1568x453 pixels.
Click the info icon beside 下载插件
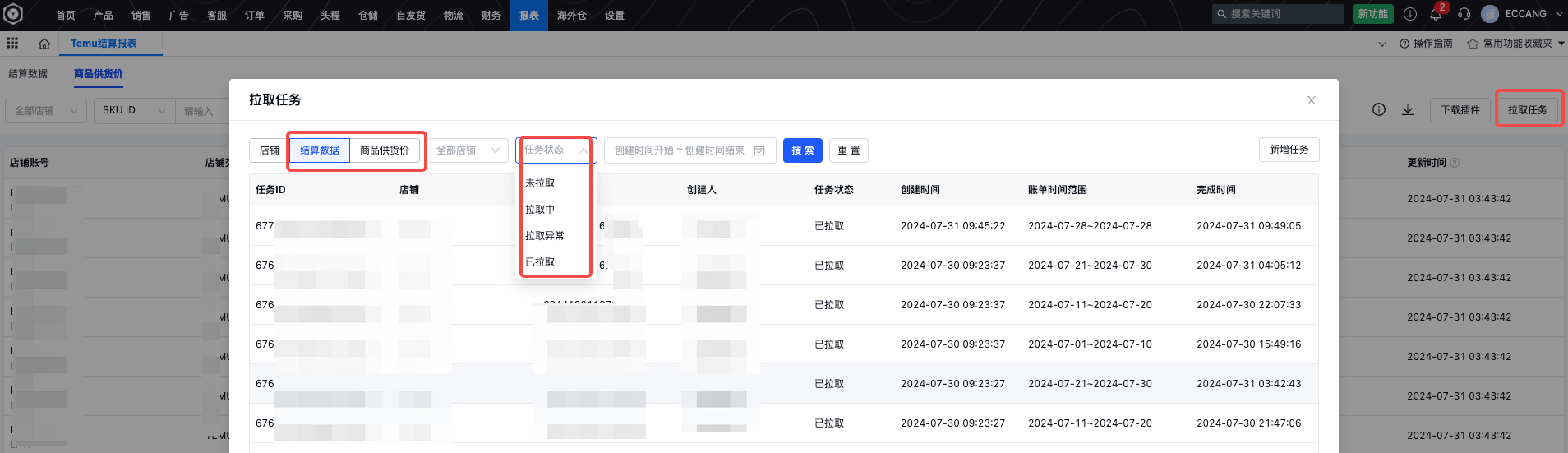click(1379, 109)
